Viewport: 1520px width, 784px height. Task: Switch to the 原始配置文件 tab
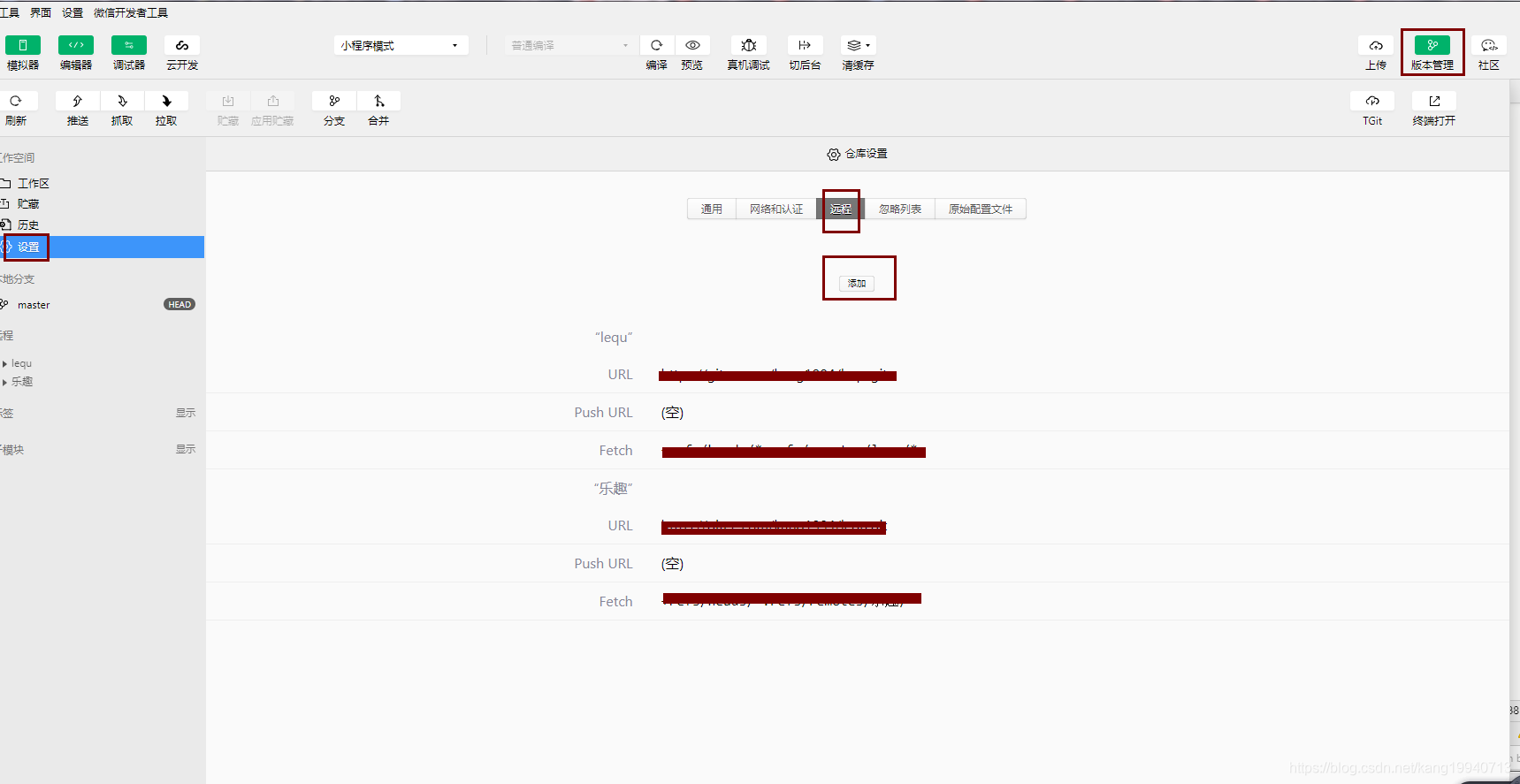pos(981,209)
